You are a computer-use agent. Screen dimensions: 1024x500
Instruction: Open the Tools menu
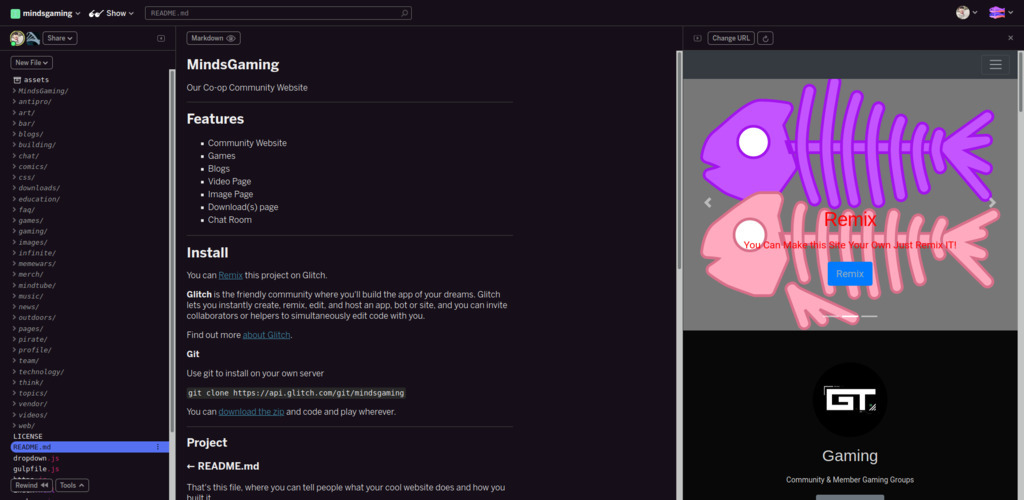71,485
